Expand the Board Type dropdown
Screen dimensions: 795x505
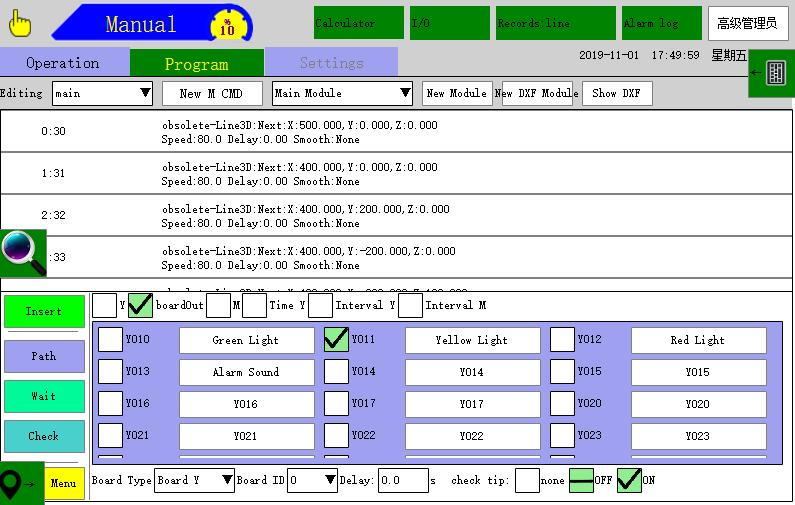tap(195, 480)
